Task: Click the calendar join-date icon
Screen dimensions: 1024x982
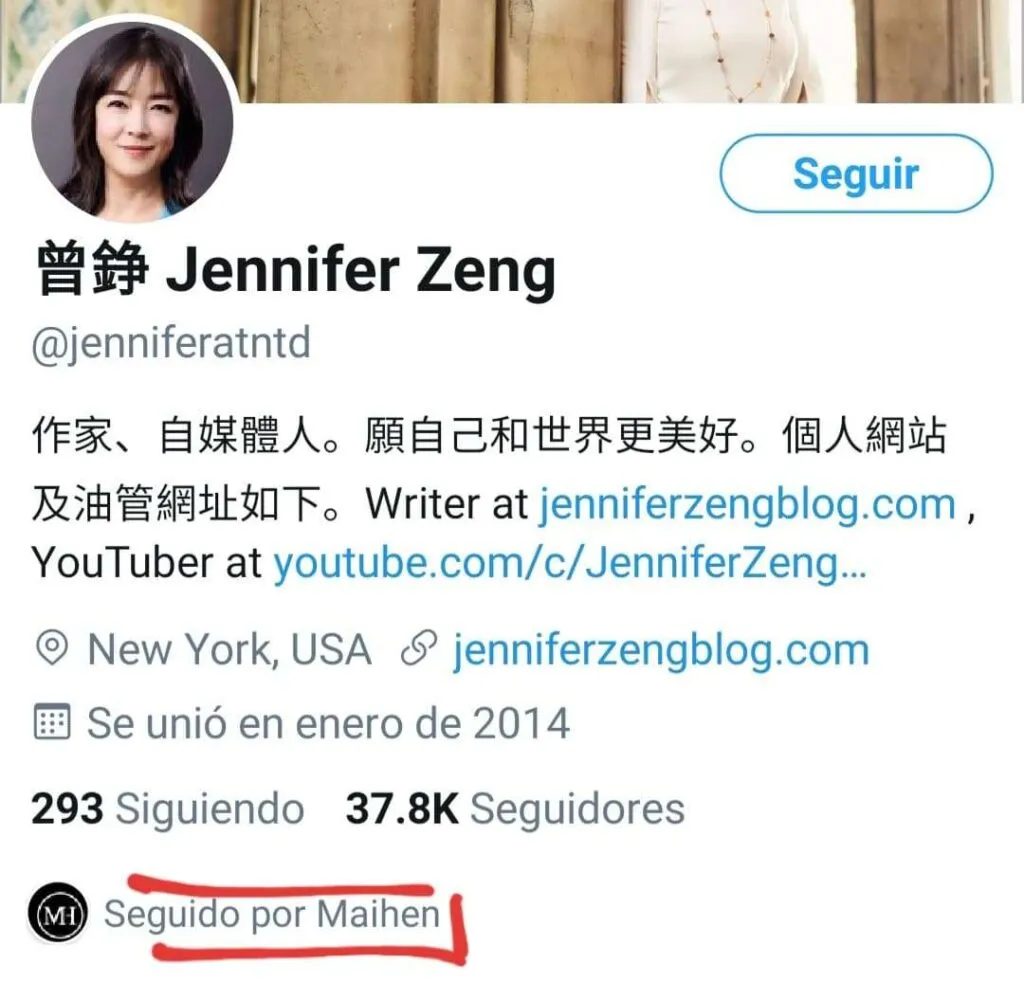Action: pyautogui.click(x=52, y=721)
